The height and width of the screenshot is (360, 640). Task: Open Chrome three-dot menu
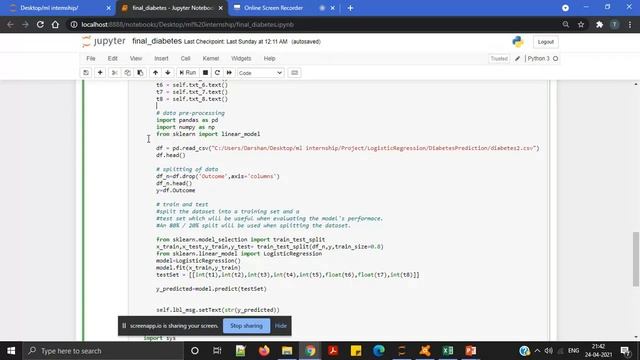[630, 24]
